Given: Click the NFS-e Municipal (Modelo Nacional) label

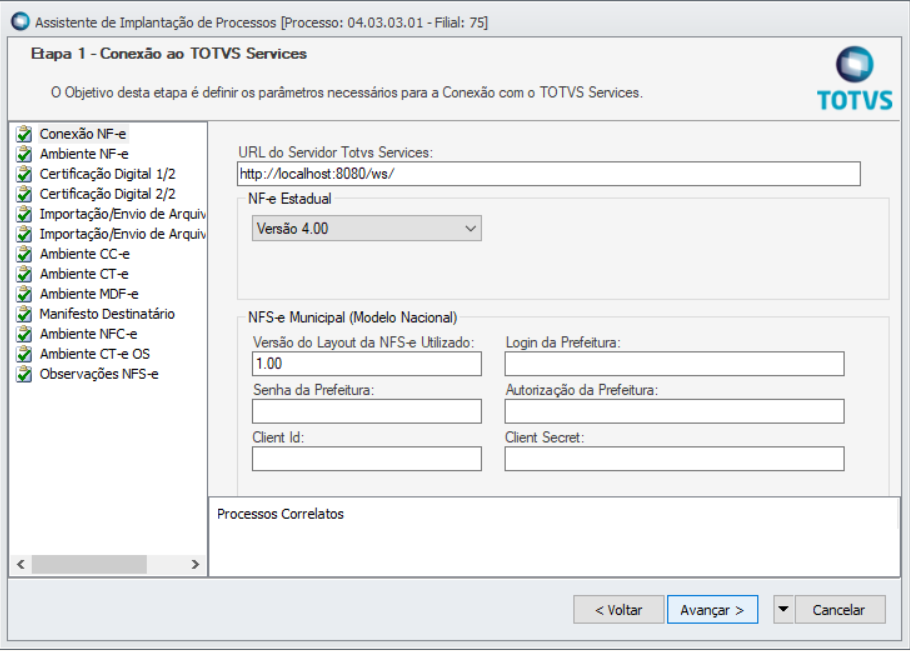Looking at the screenshot, I should point(352,317).
